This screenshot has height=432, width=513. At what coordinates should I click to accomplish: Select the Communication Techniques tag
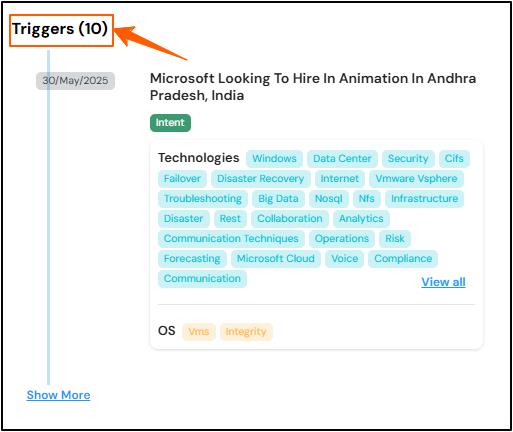pyautogui.click(x=231, y=239)
